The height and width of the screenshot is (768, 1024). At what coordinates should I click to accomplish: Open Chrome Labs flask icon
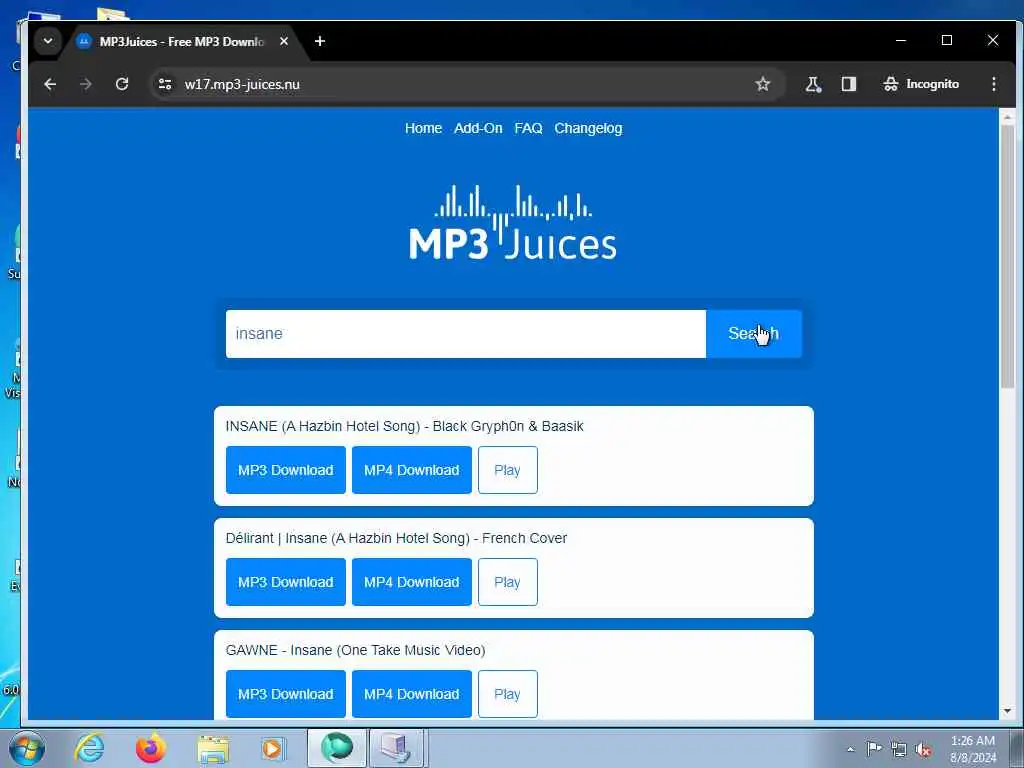click(x=813, y=84)
